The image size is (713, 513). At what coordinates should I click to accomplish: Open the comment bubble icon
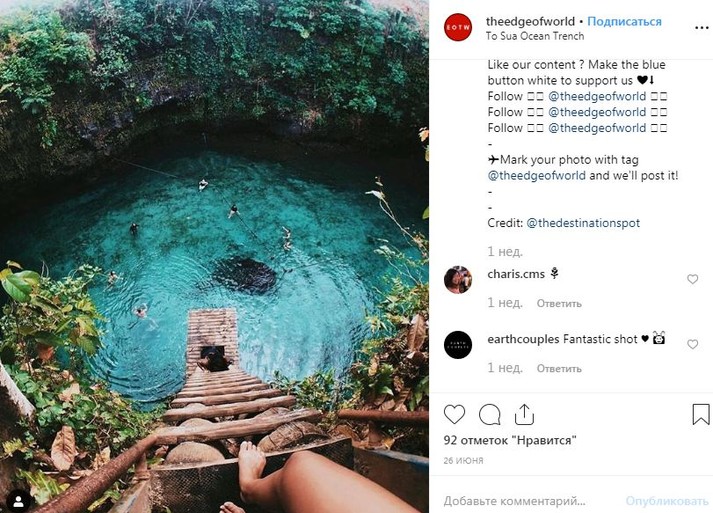[x=489, y=414]
